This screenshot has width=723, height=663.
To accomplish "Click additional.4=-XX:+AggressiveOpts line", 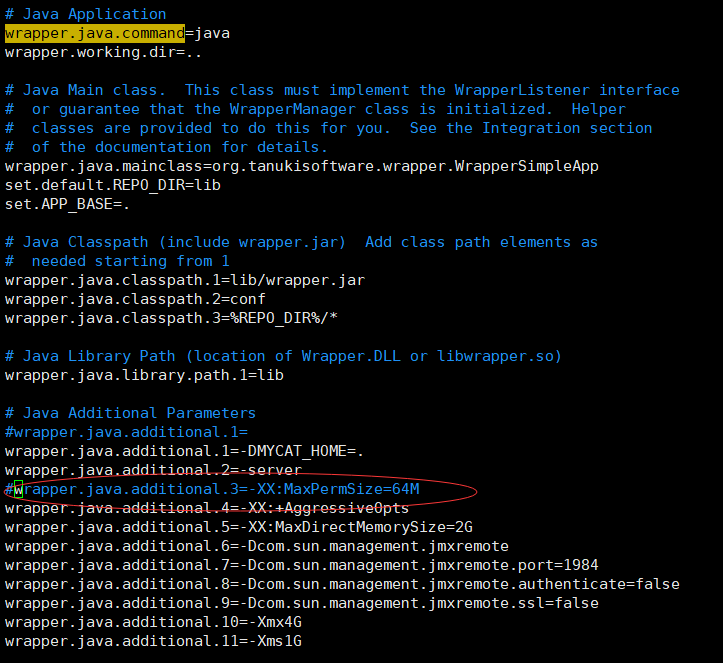I will (x=207, y=508).
